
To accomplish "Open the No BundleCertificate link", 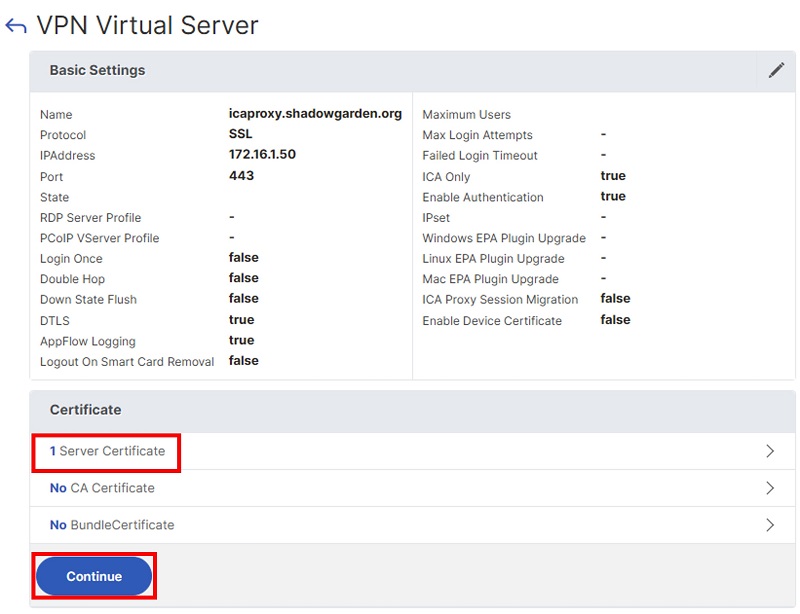I will (112, 525).
